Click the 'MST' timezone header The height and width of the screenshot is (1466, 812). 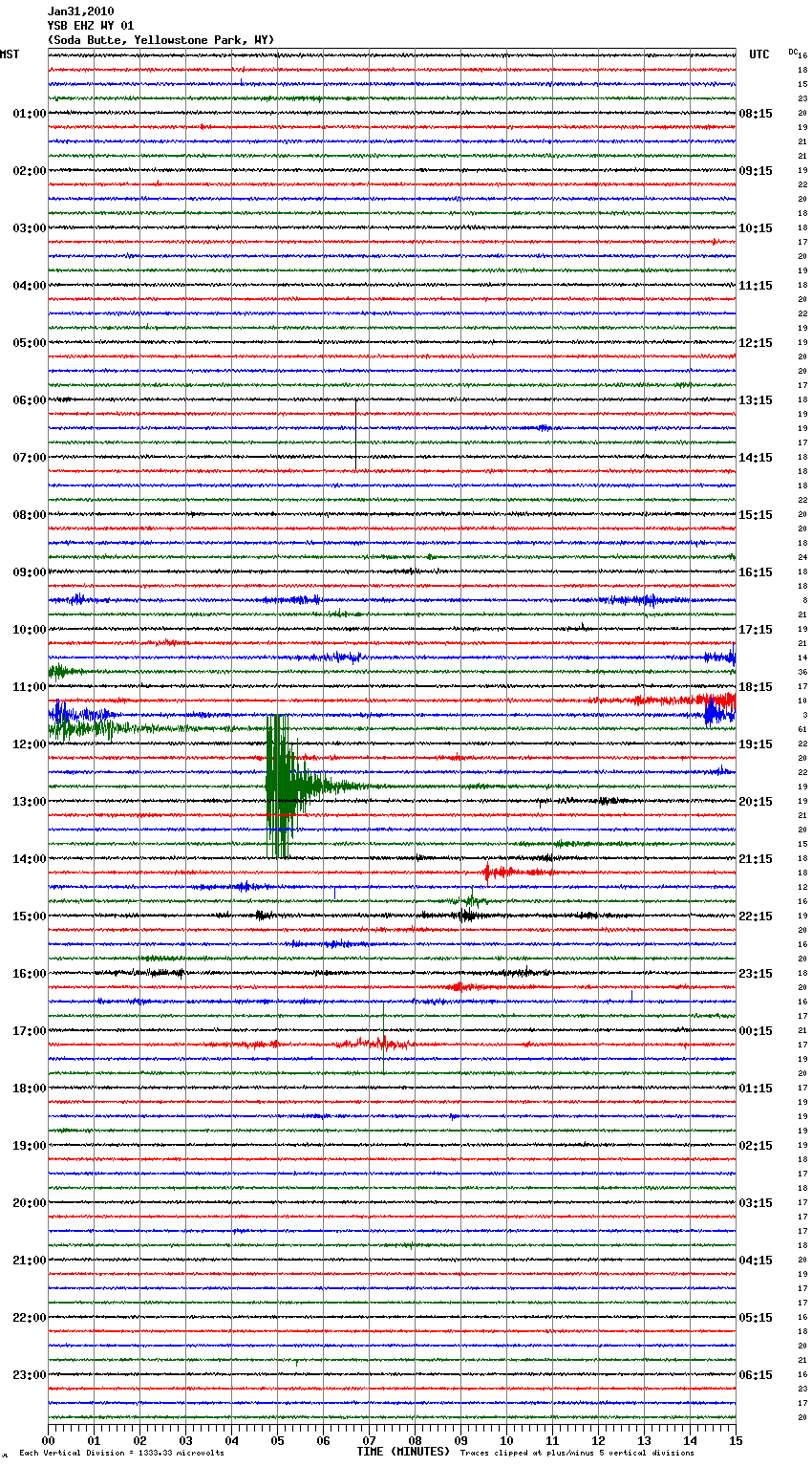pos(10,54)
